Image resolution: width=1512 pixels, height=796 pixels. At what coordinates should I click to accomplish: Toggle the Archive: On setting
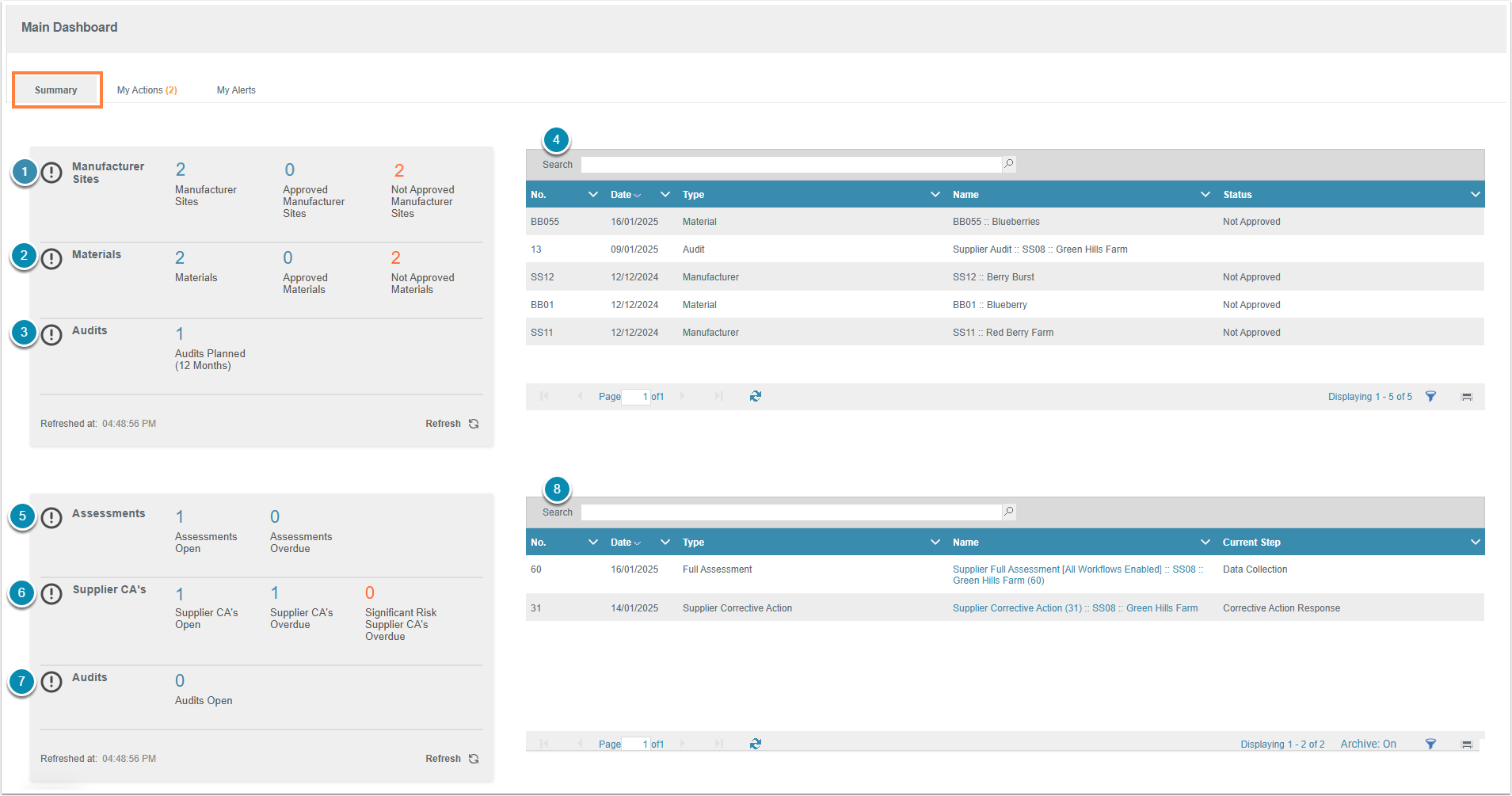1368,744
